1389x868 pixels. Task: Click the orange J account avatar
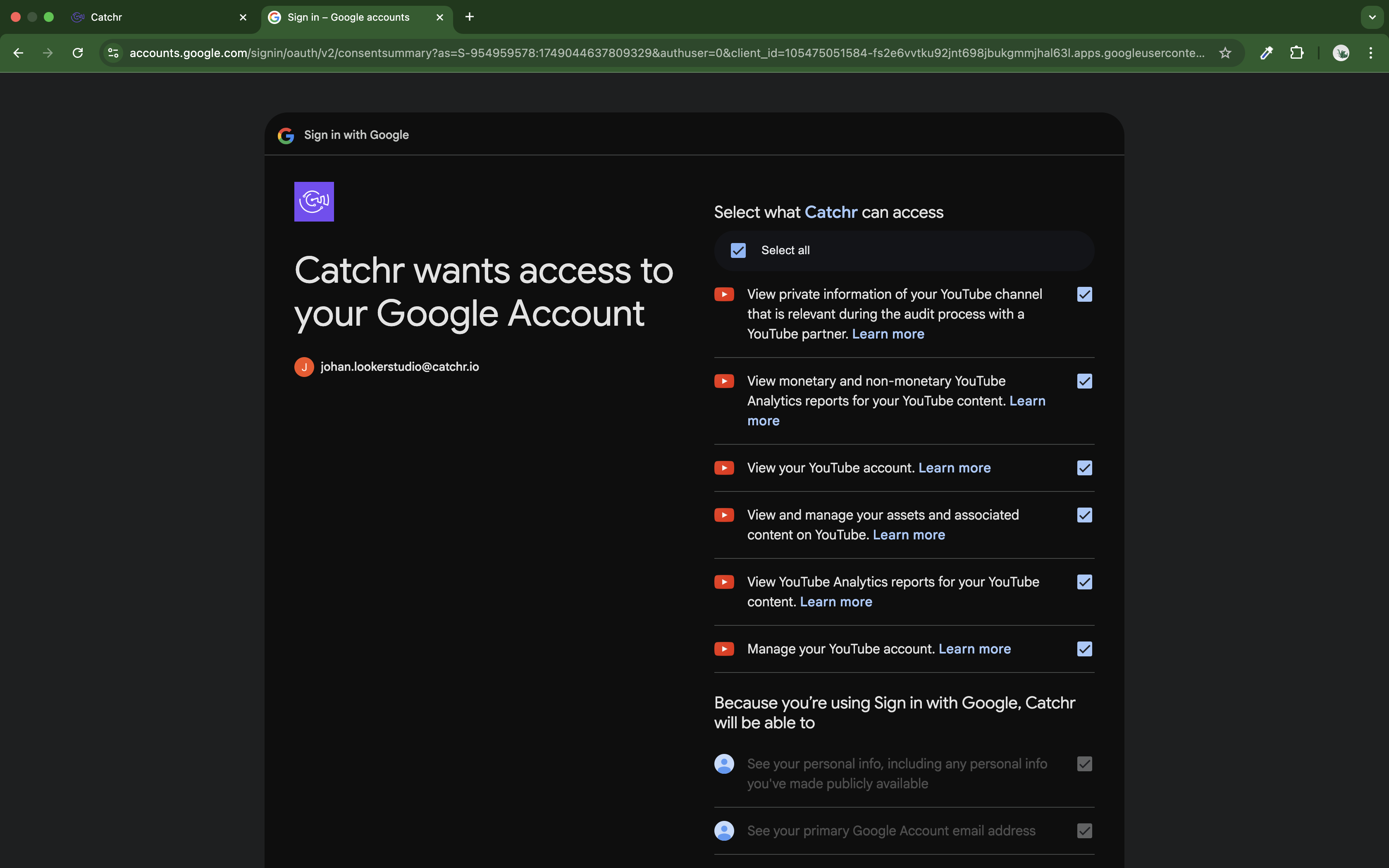(x=304, y=367)
